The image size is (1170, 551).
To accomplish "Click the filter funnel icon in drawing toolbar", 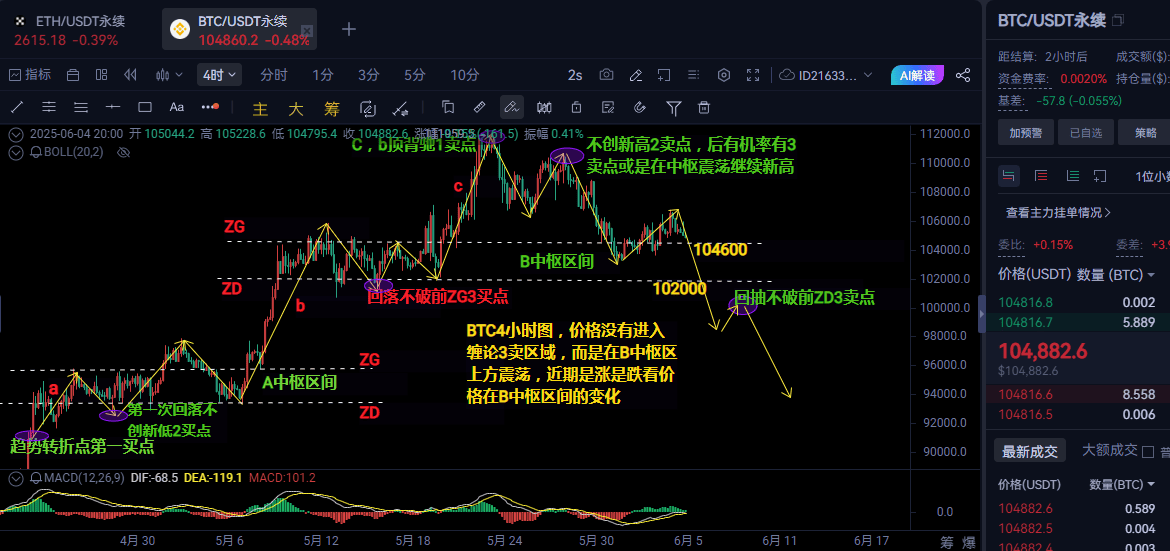I will point(674,107).
